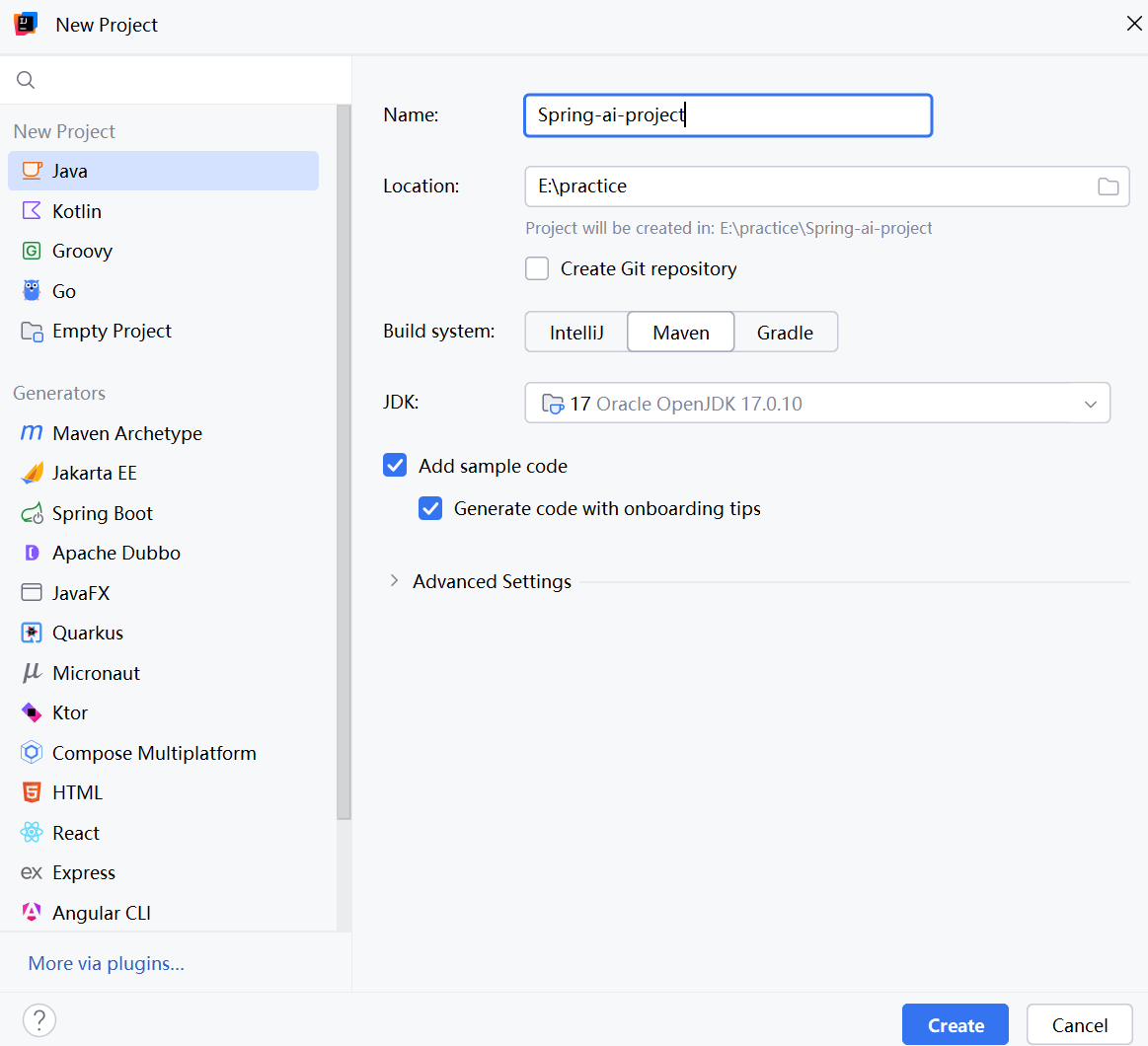
Task: Click '17 Oracle OpenJDK 17.0.10' text
Action: [686, 404]
